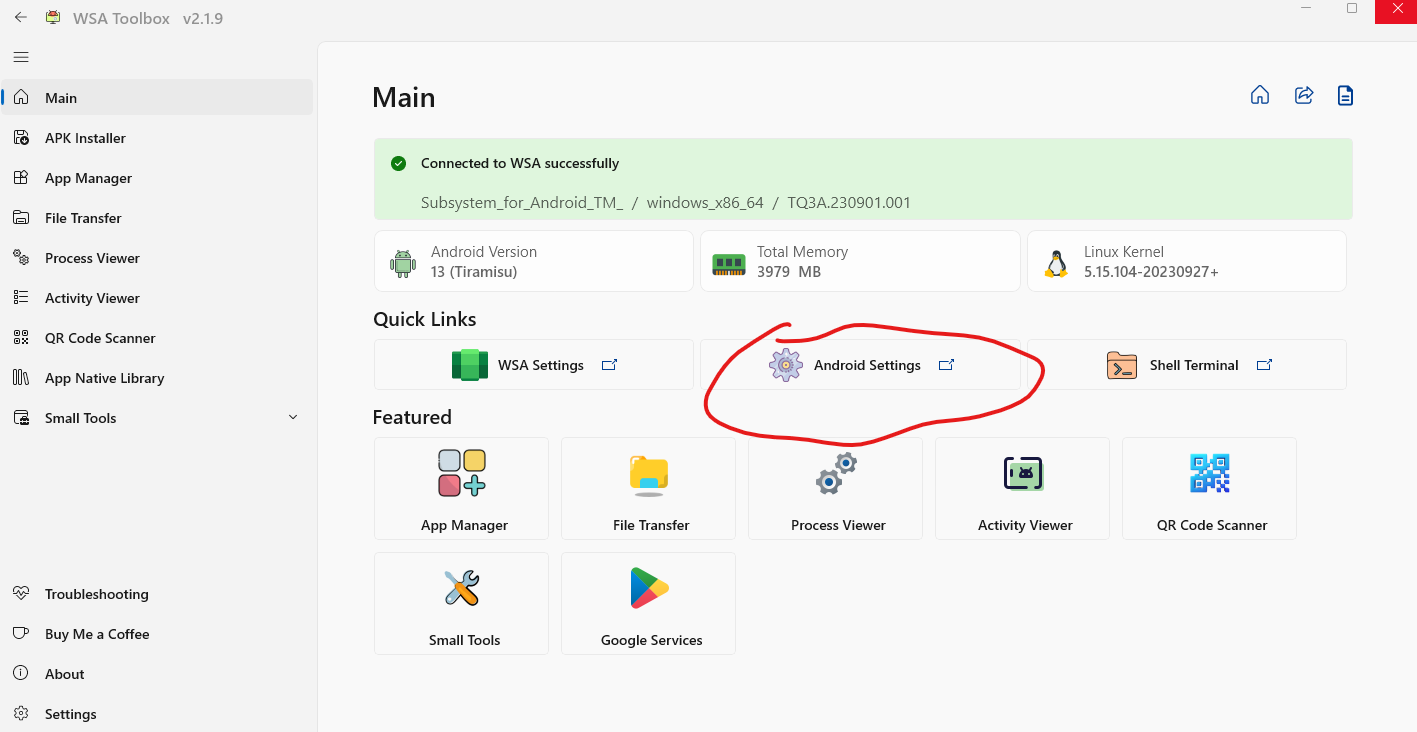Open WSA Settings quick link
Viewport: 1417px width, 732px height.
[534, 365]
